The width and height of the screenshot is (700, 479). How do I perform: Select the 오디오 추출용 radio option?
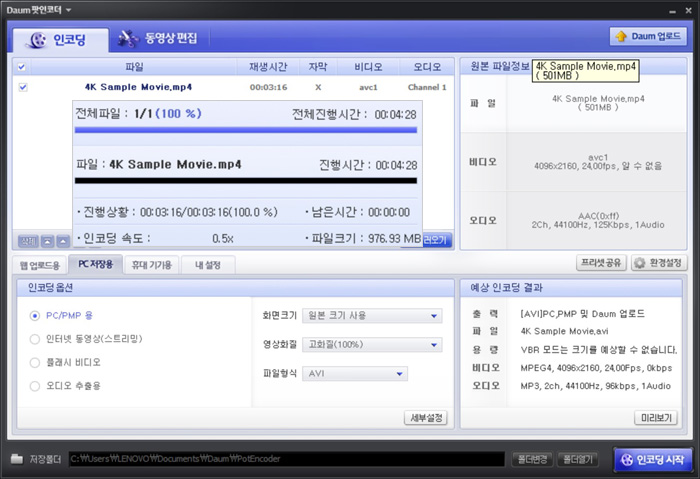coord(35,386)
